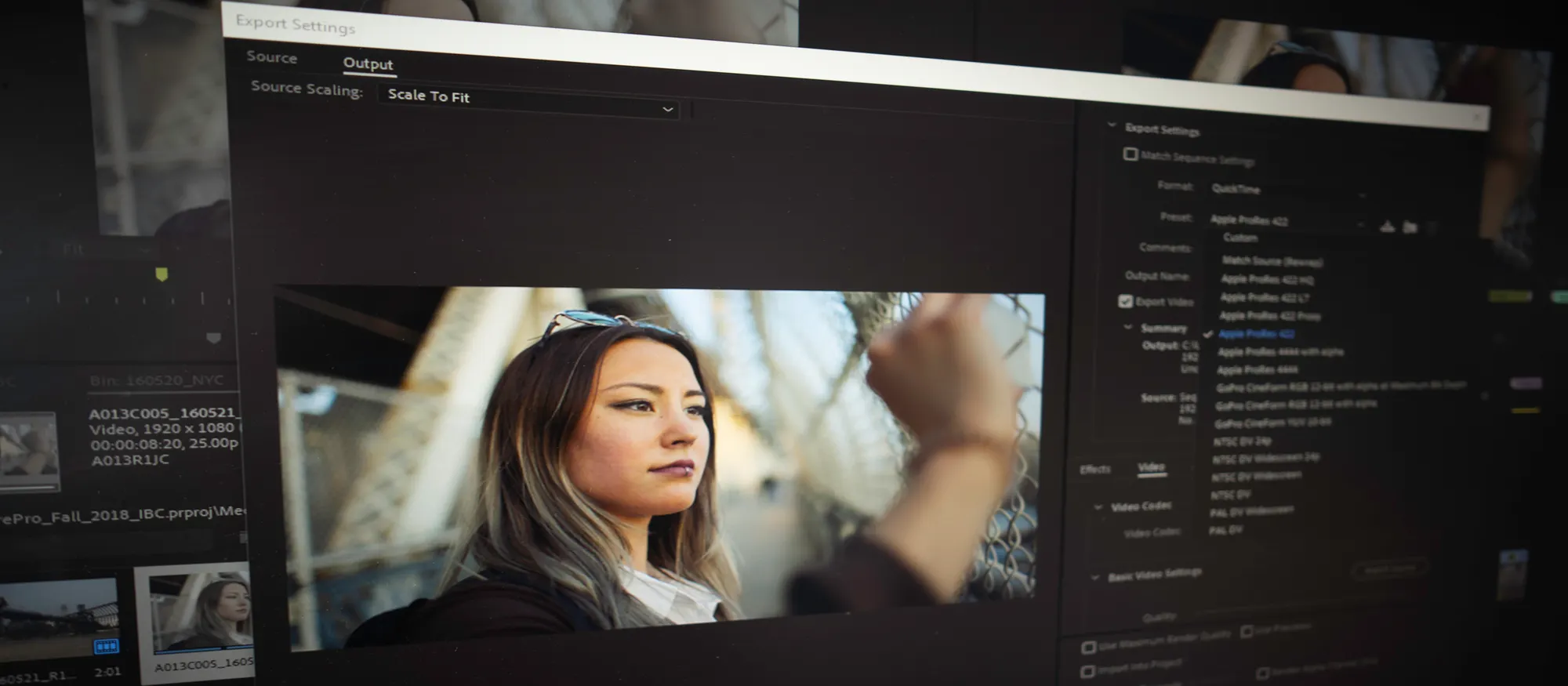
Task: Click the Import Preset folder icon
Action: tap(1410, 228)
